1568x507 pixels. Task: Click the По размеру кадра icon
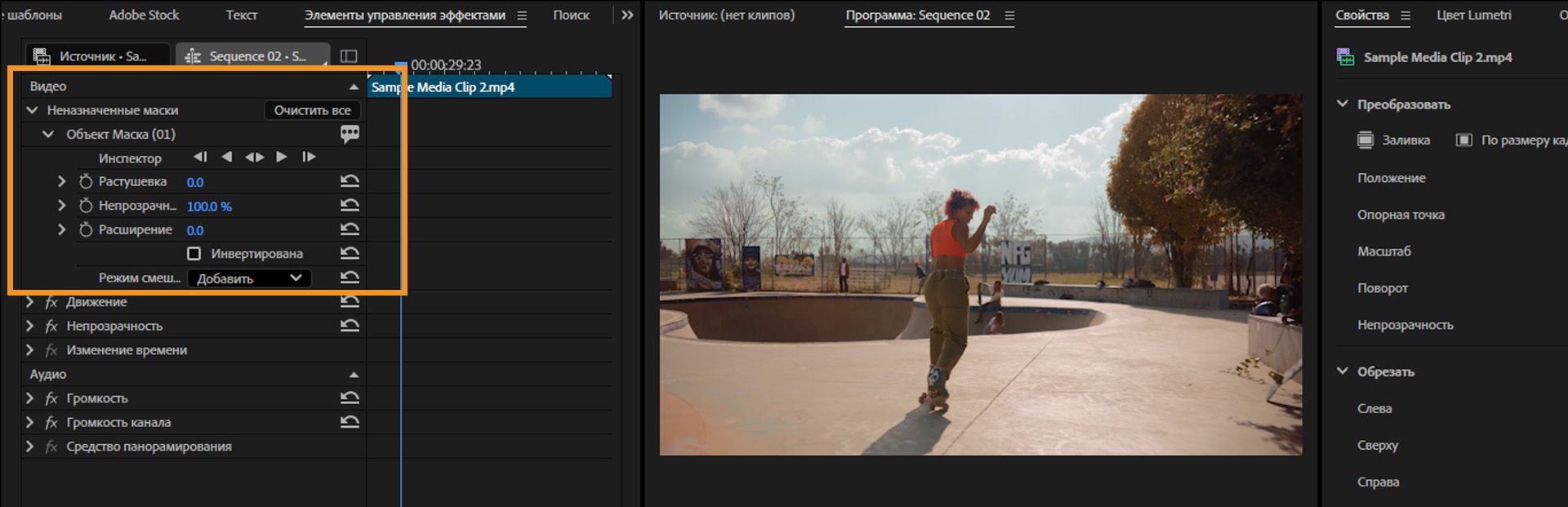click(x=1464, y=140)
